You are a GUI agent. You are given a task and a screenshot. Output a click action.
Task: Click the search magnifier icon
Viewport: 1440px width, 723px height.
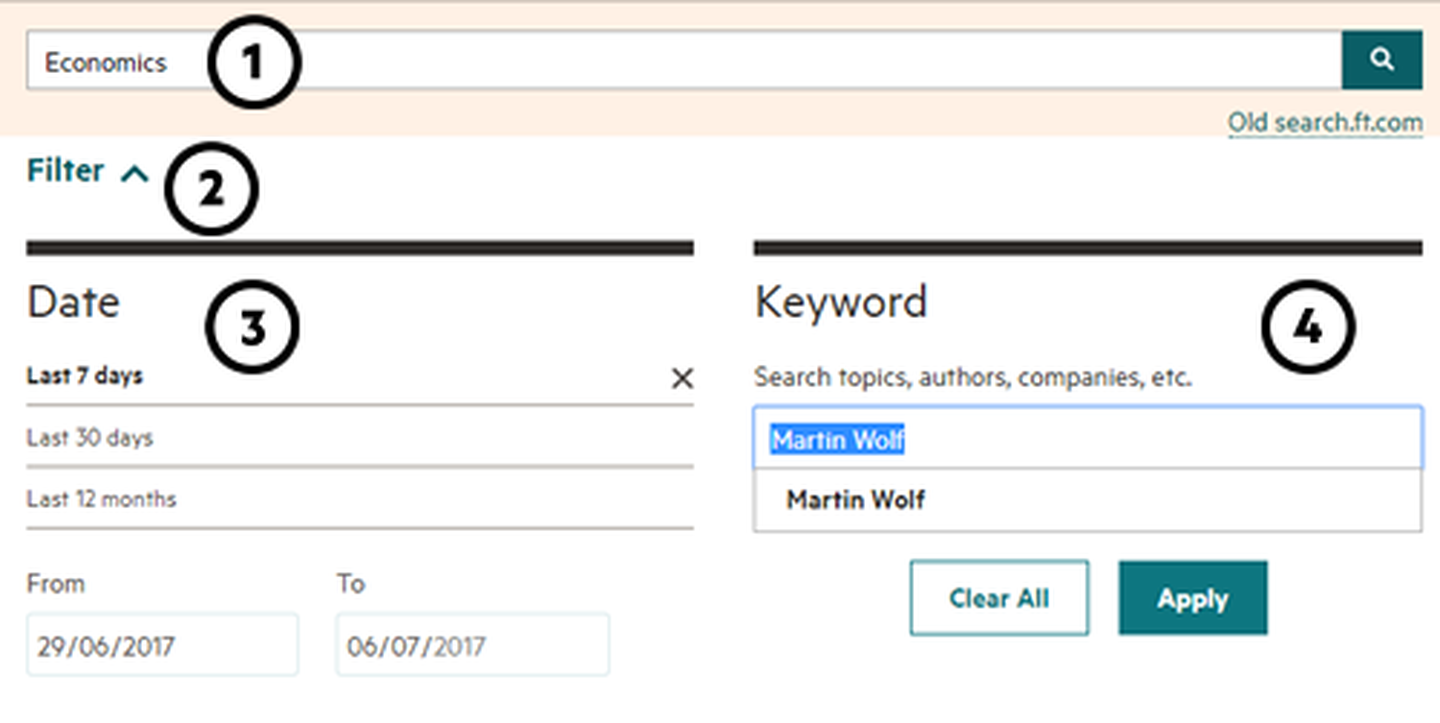point(1383,59)
